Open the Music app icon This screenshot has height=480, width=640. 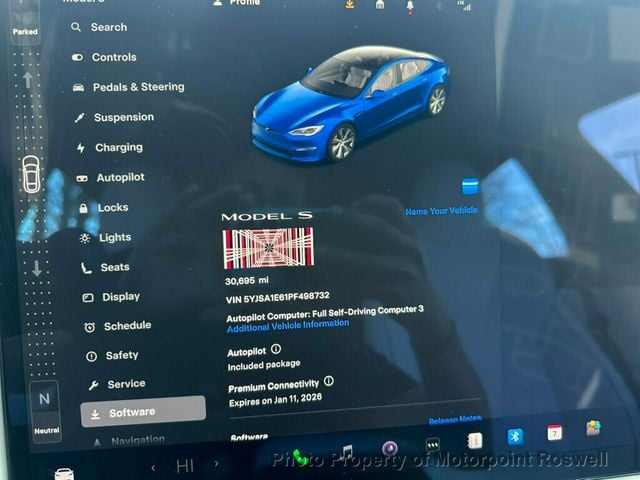click(347, 452)
